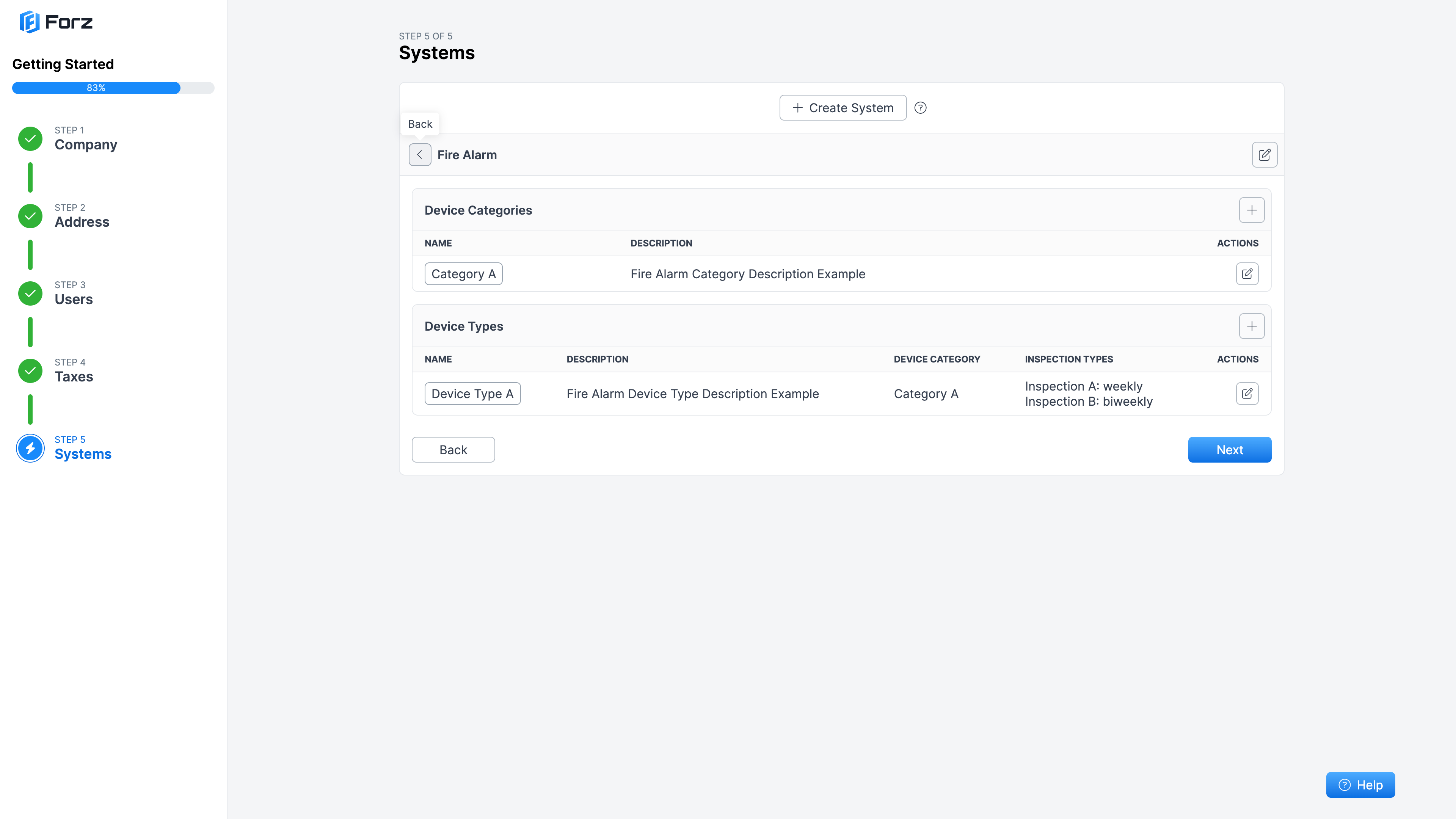This screenshot has height=819, width=1456.
Task: Click the Getting Started heading
Action: [63, 64]
